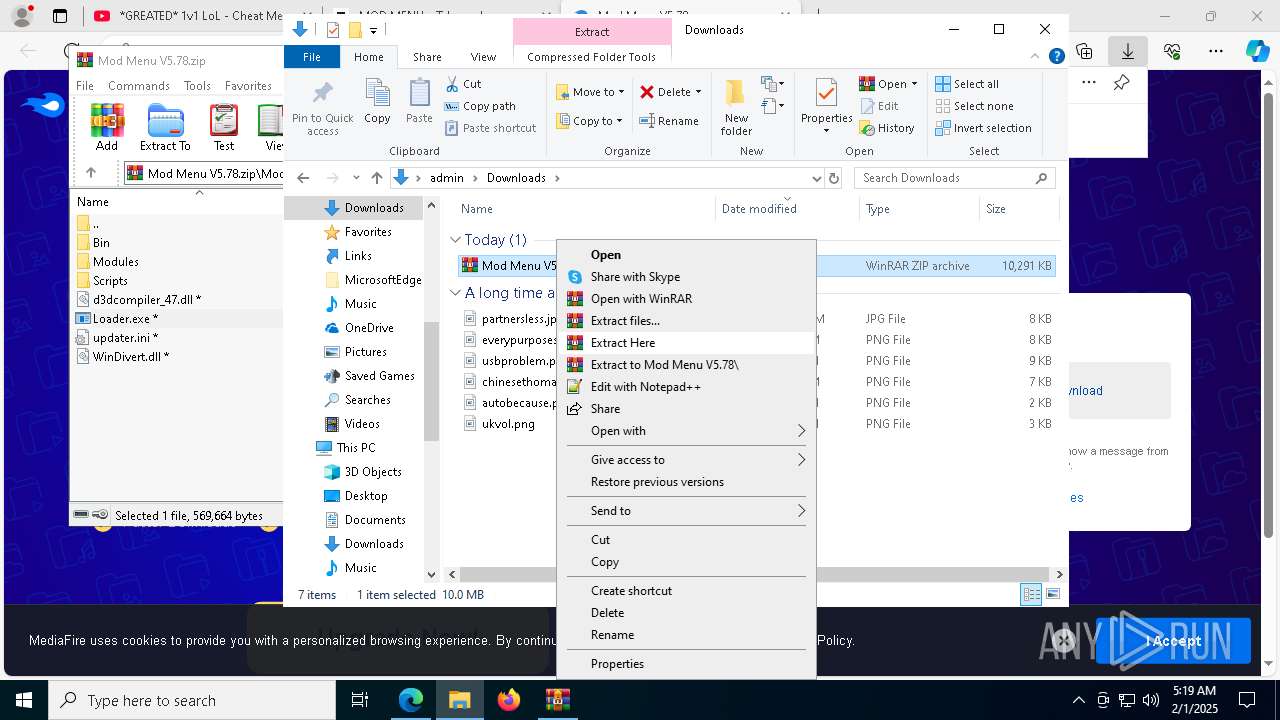1280x720 pixels.
Task: Switch to the View ribbon tab
Action: 483,57
